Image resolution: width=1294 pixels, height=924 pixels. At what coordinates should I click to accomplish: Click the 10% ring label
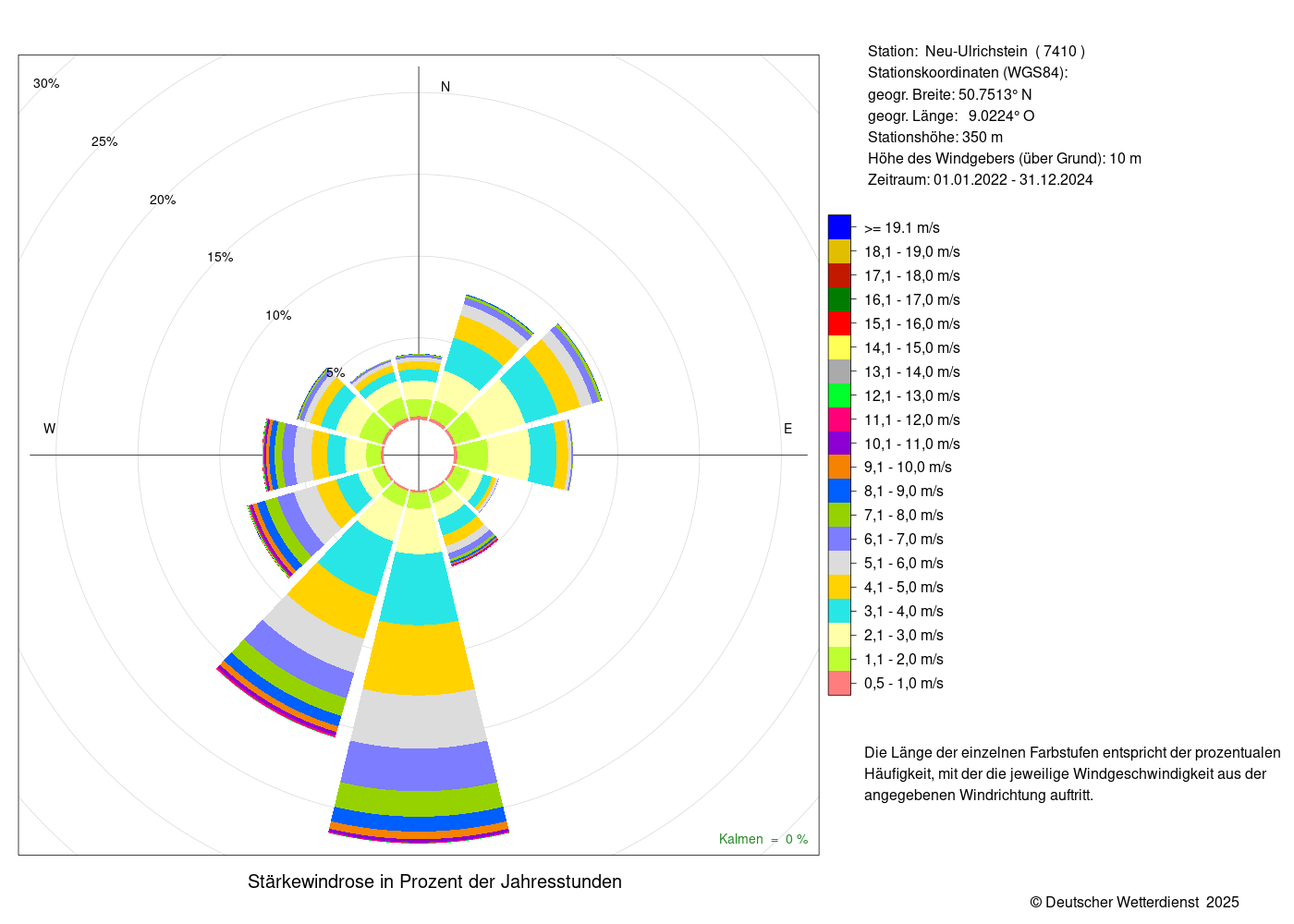(x=278, y=315)
